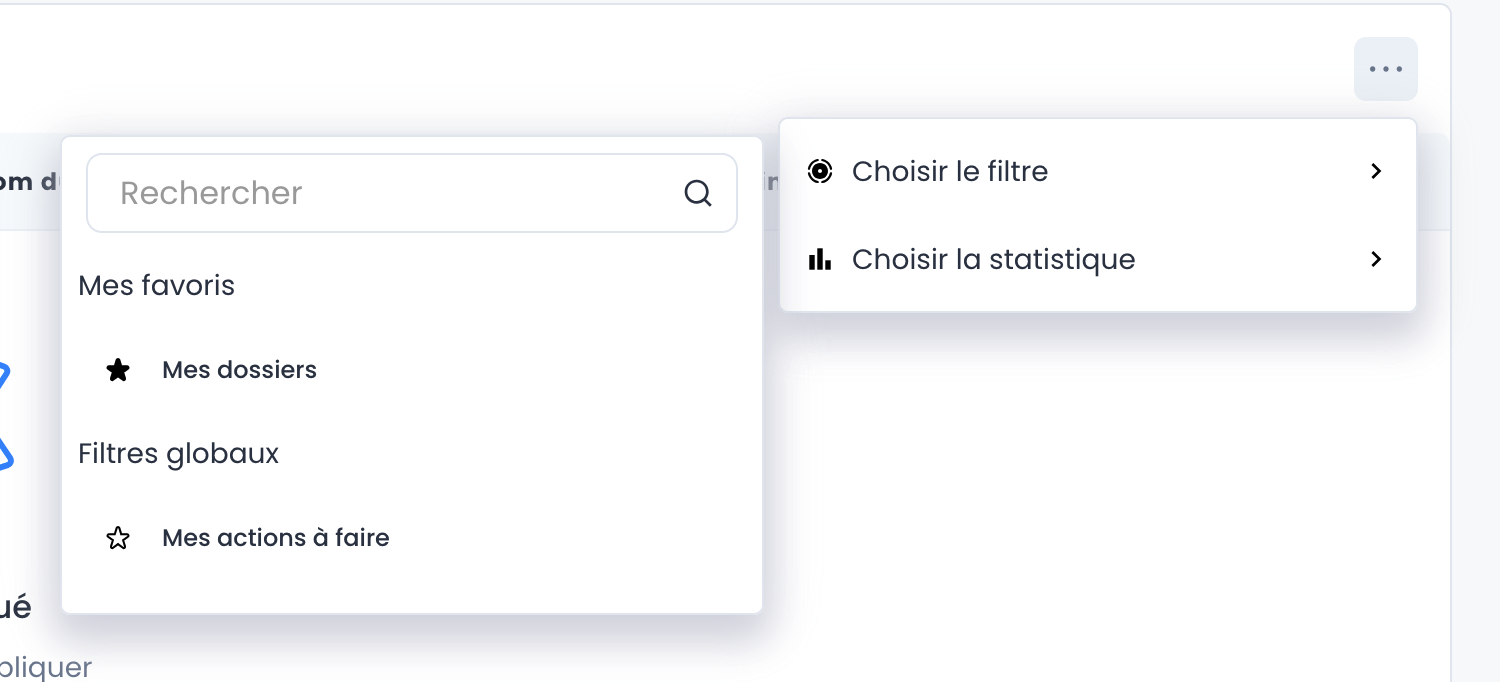Click the cut-off column header right of search panel

pos(770,181)
